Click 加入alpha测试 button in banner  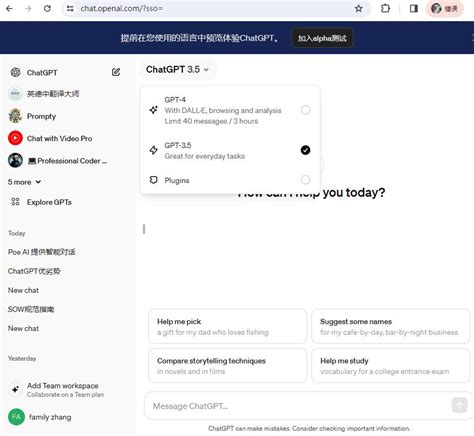pos(322,38)
